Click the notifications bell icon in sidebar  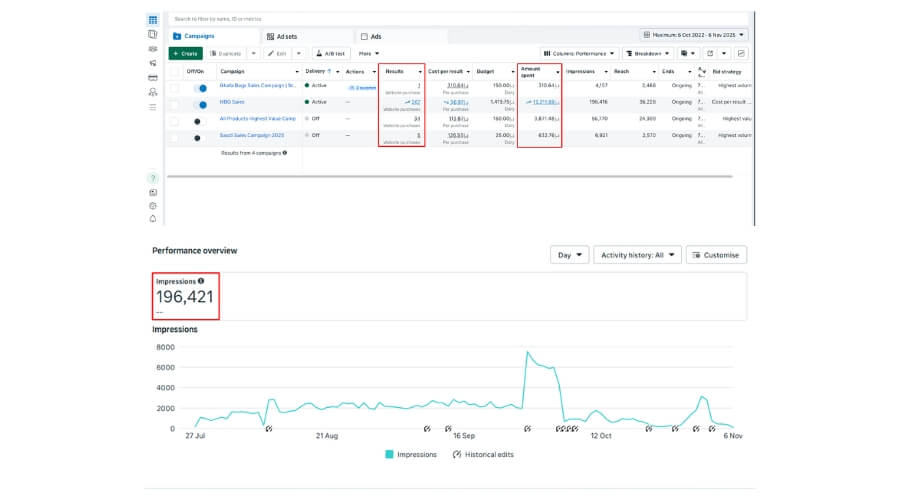153,219
